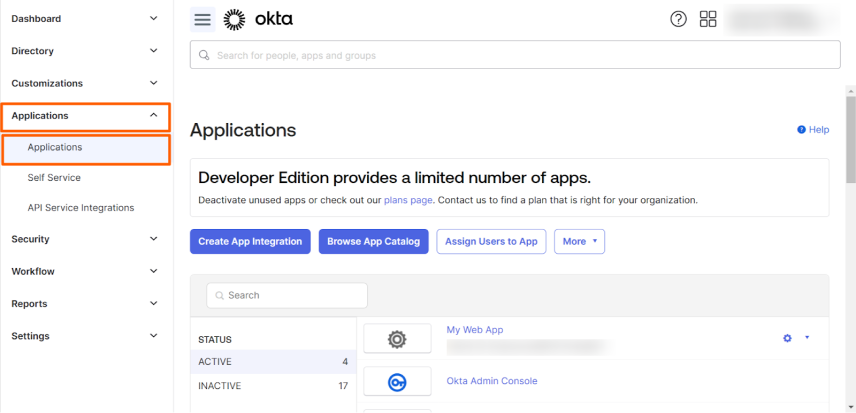
Task: Select Applications sub-item in sidebar
Action: (x=86, y=150)
